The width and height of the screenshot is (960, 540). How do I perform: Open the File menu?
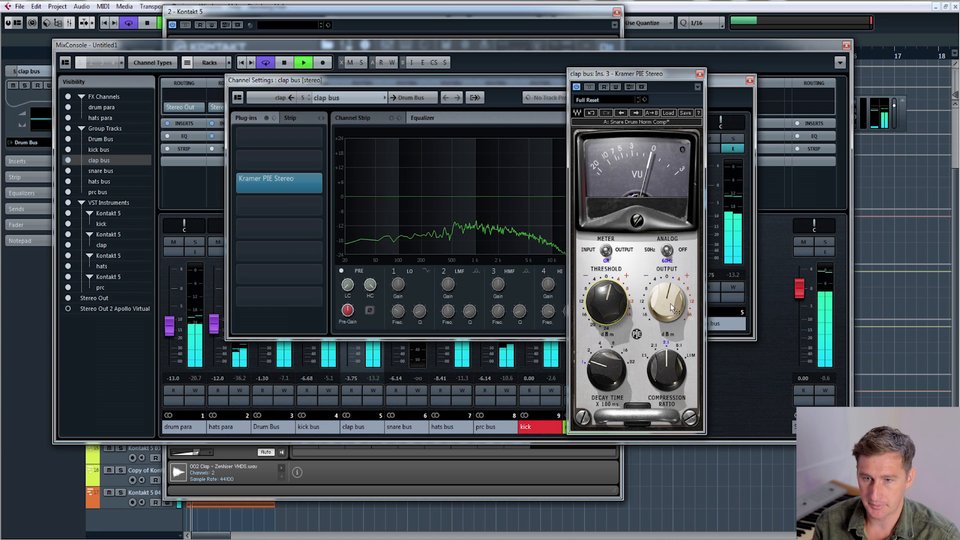pos(20,6)
